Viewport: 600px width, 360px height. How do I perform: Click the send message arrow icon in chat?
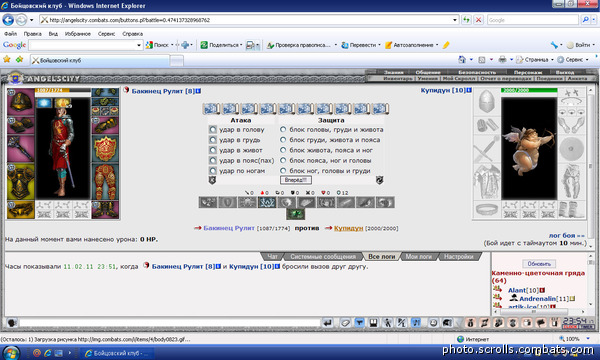tap(328, 323)
